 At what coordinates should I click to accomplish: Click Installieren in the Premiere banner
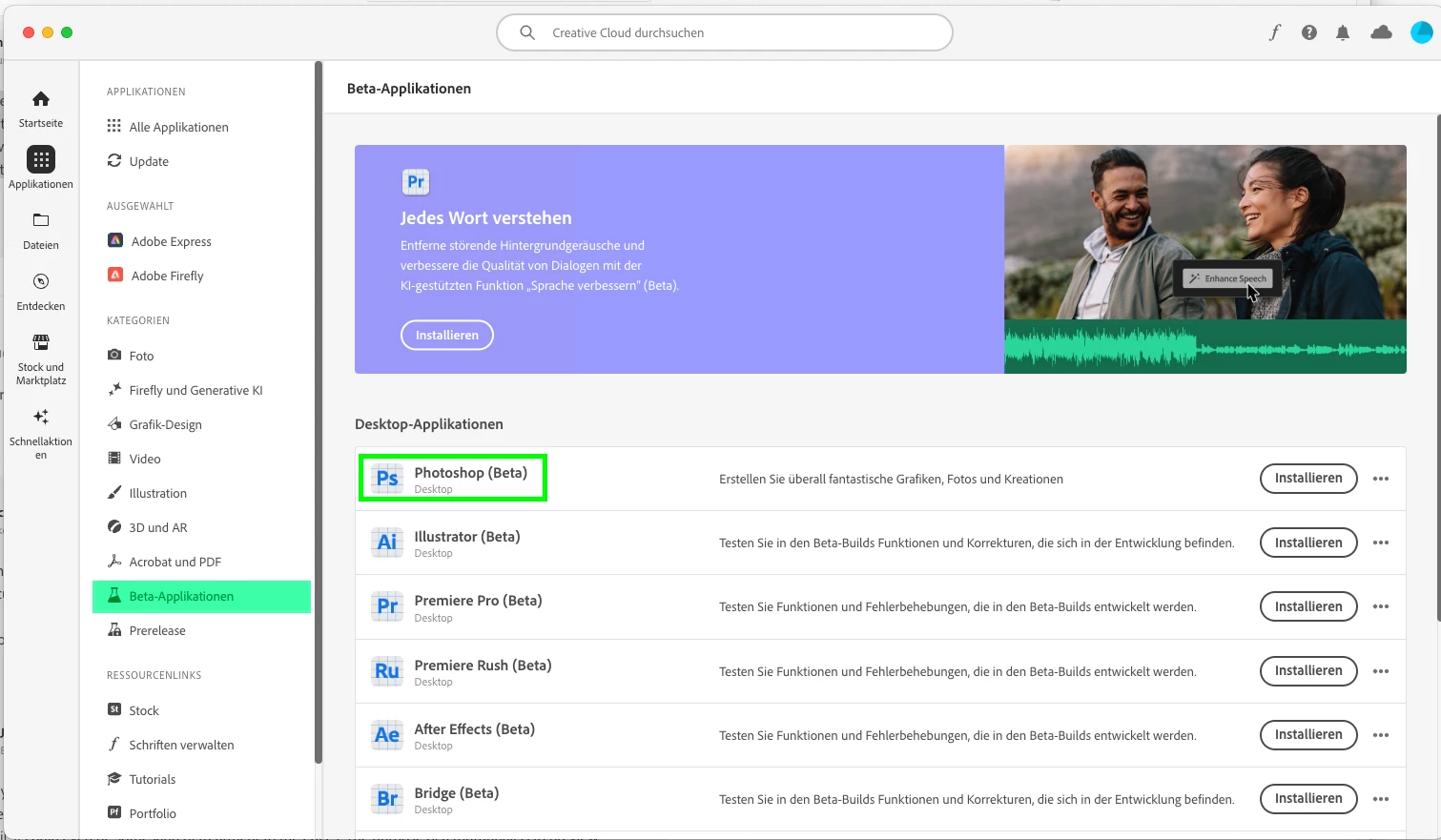pyautogui.click(x=447, y=335)
